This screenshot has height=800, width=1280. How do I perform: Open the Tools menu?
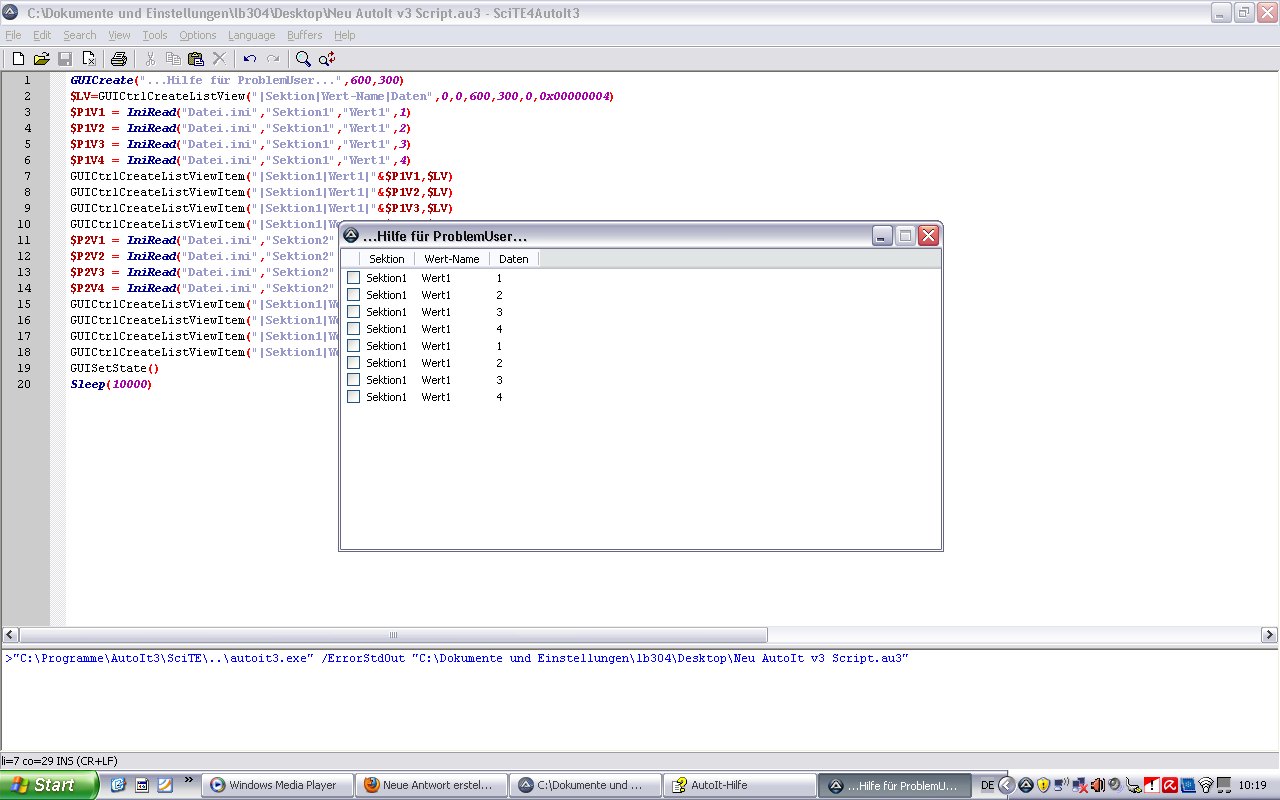coord(155,35)
